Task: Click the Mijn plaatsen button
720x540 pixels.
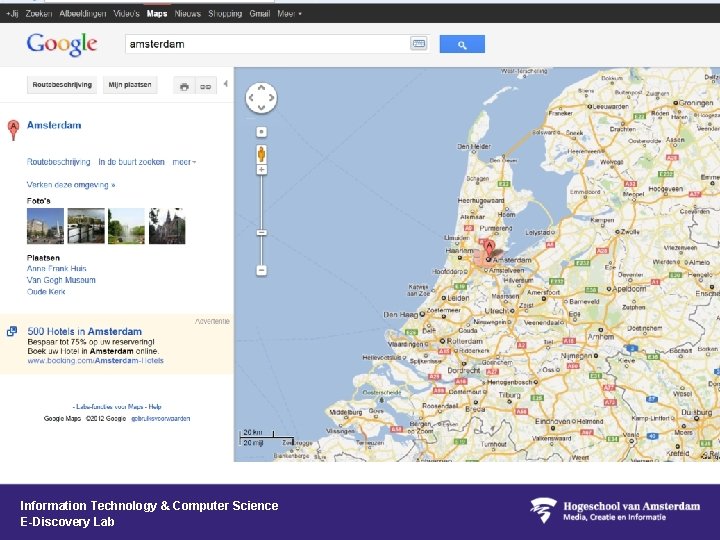Action: click(130, 85)
